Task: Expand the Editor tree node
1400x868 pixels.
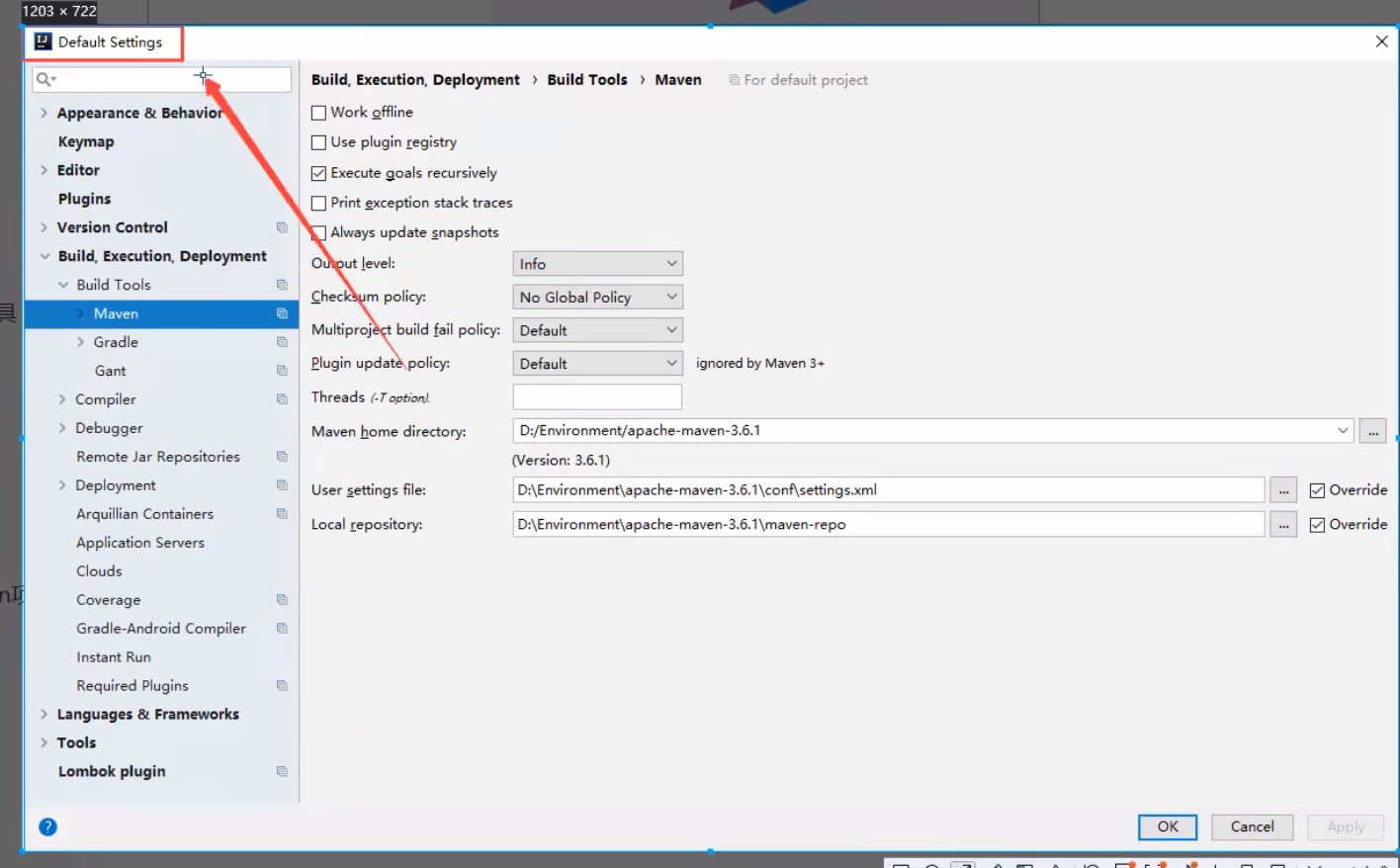Action: click(44, 170)
